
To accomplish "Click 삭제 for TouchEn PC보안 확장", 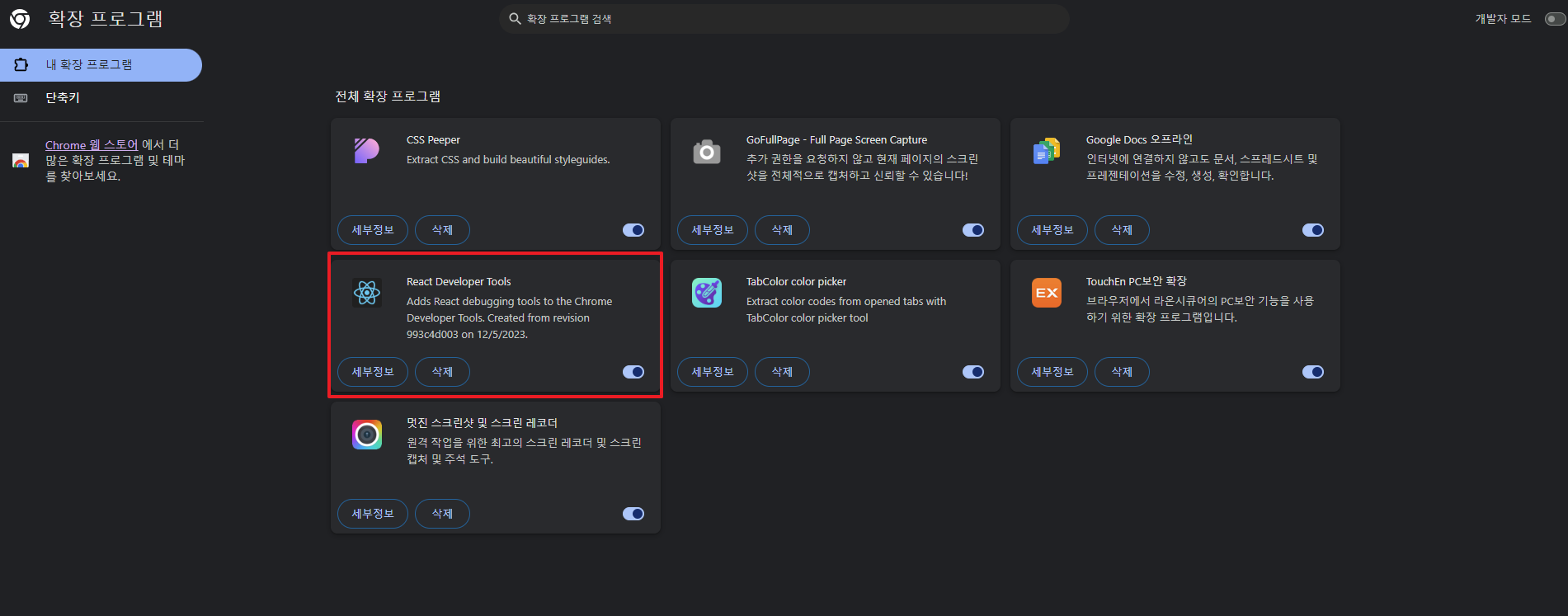I will click(1122, 372).
